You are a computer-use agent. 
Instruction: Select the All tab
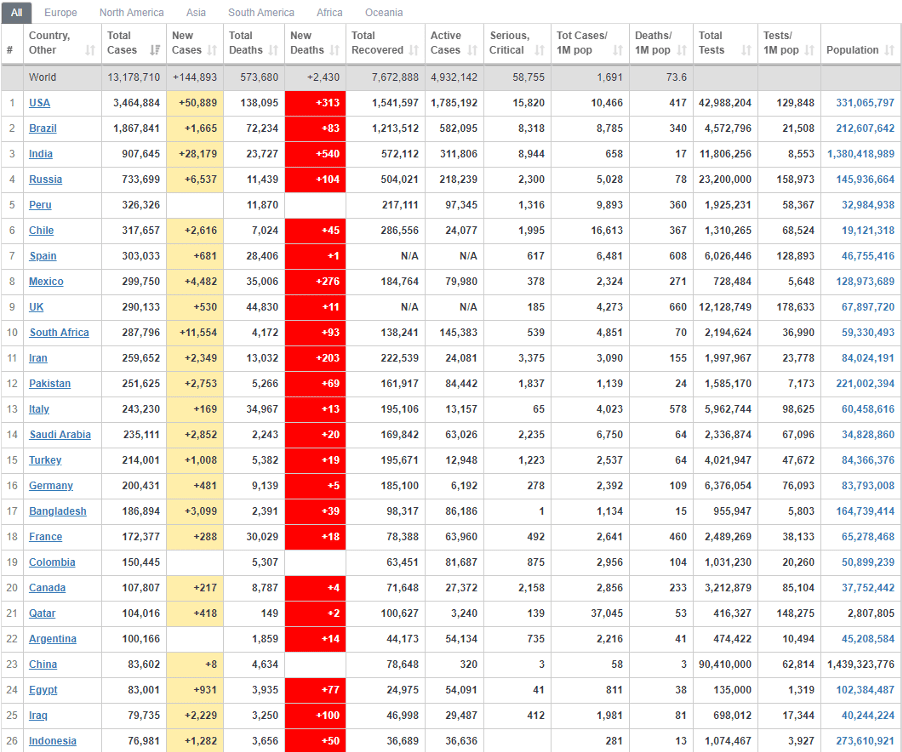[17, 12]
